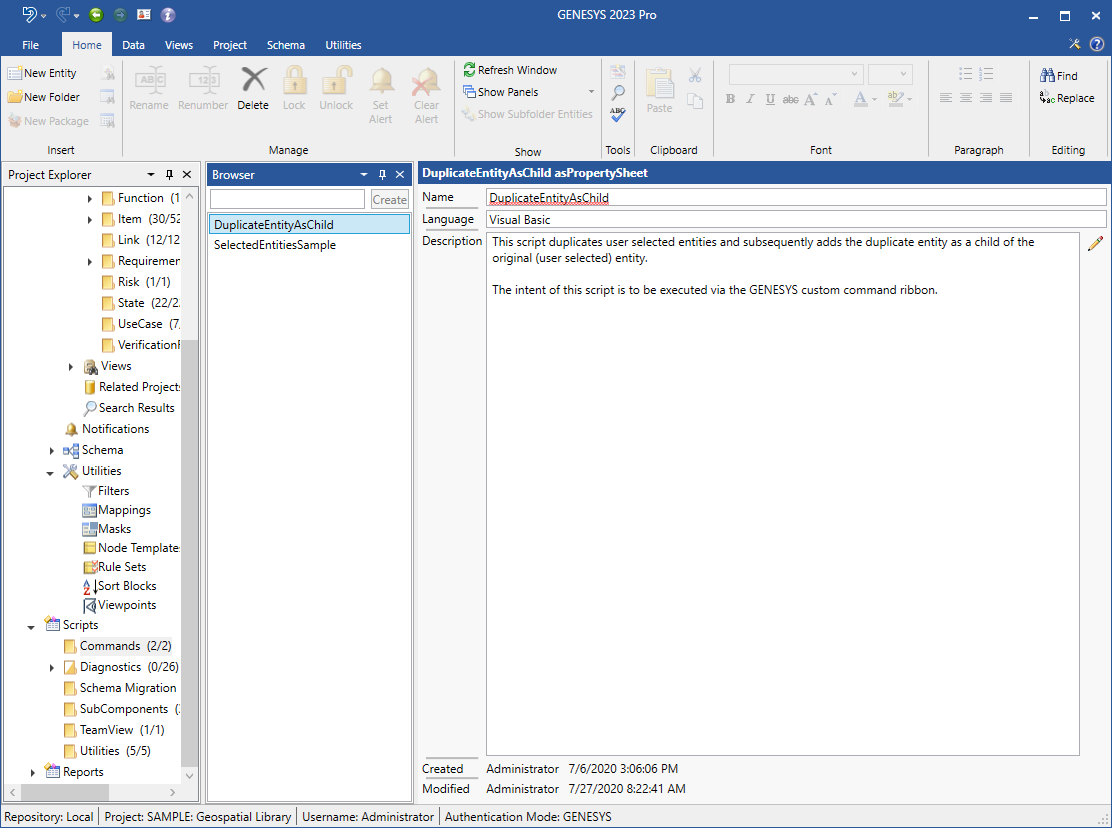The width and height of the screenshot is (1112, 828).
Task: Switch to the Utilities ribbon tab
Action: [x=343, y=45]
